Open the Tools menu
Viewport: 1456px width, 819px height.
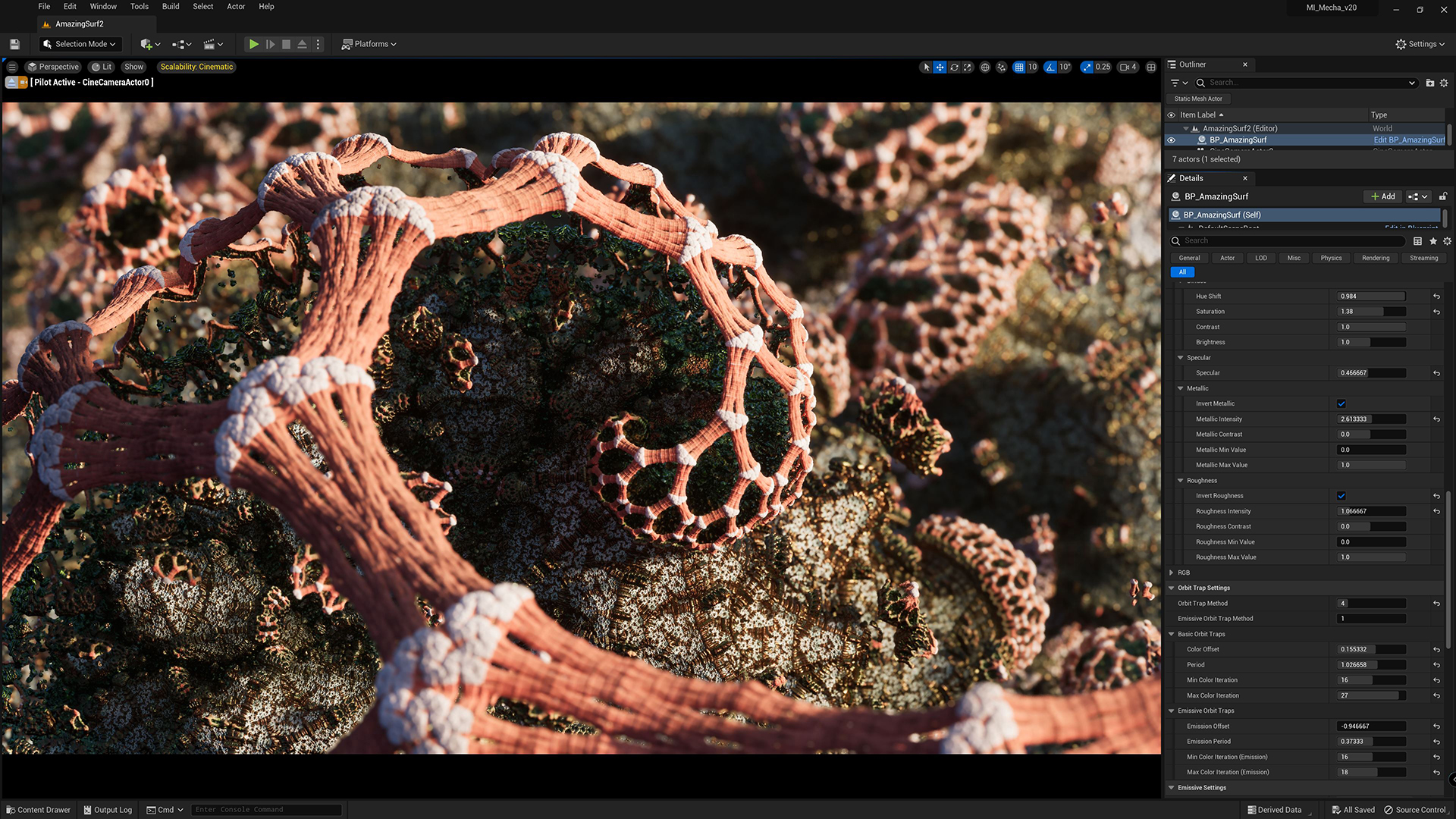[140, 6]
